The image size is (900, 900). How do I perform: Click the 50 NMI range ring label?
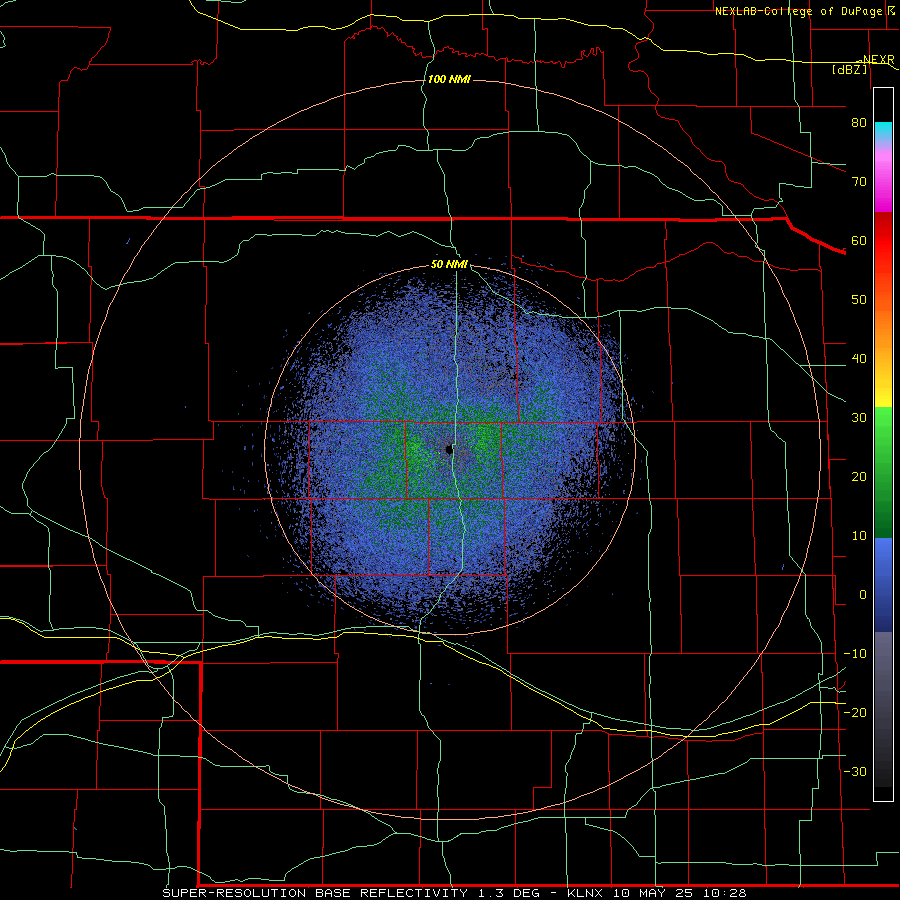(x=449, y=265)
